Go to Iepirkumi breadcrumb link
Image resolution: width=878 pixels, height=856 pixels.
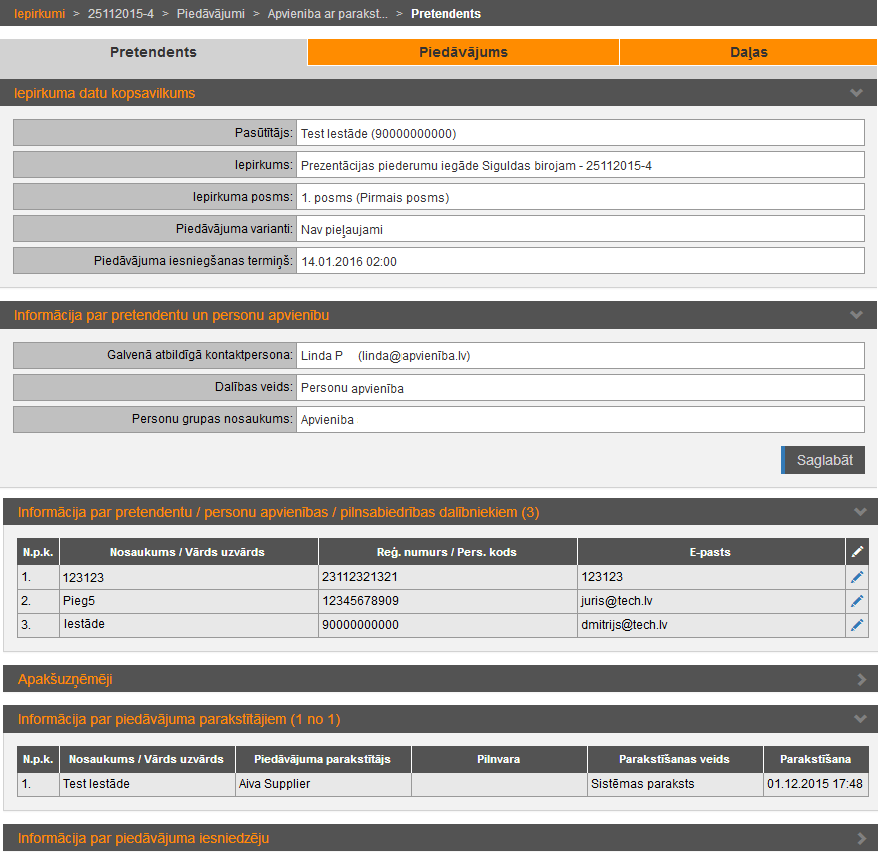[x=39, y=14]
